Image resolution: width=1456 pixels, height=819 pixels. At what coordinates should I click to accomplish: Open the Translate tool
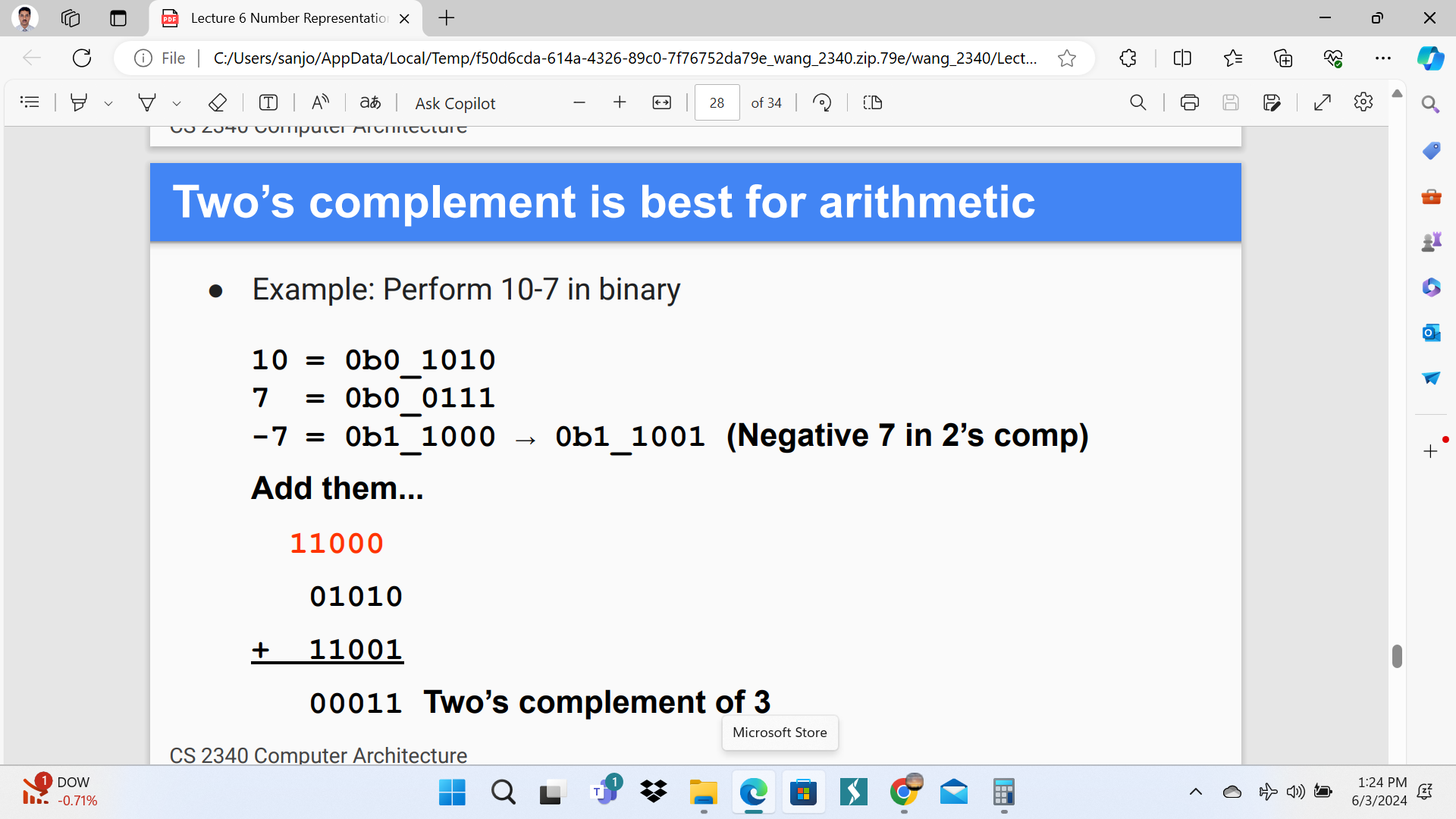click(370, 102)
